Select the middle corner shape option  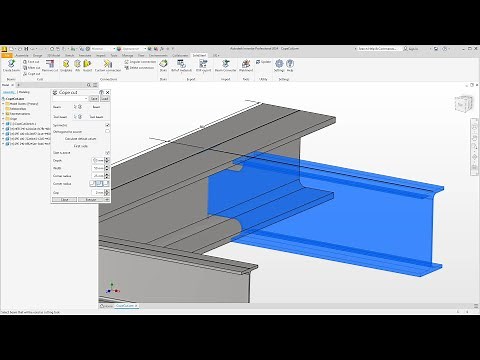[99, 184]
